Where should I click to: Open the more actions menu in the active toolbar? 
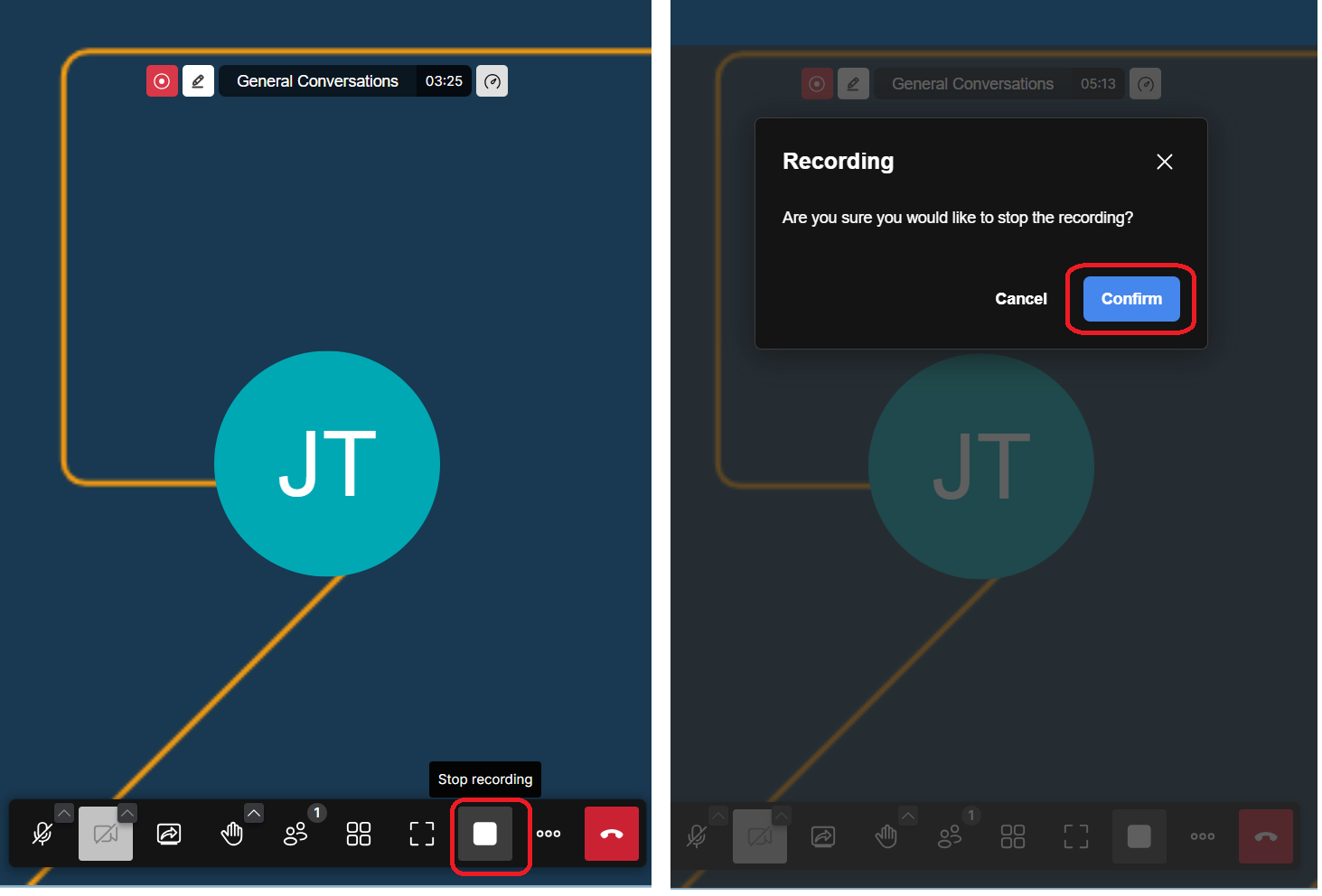pyautogui.click(x=548, y=834)
